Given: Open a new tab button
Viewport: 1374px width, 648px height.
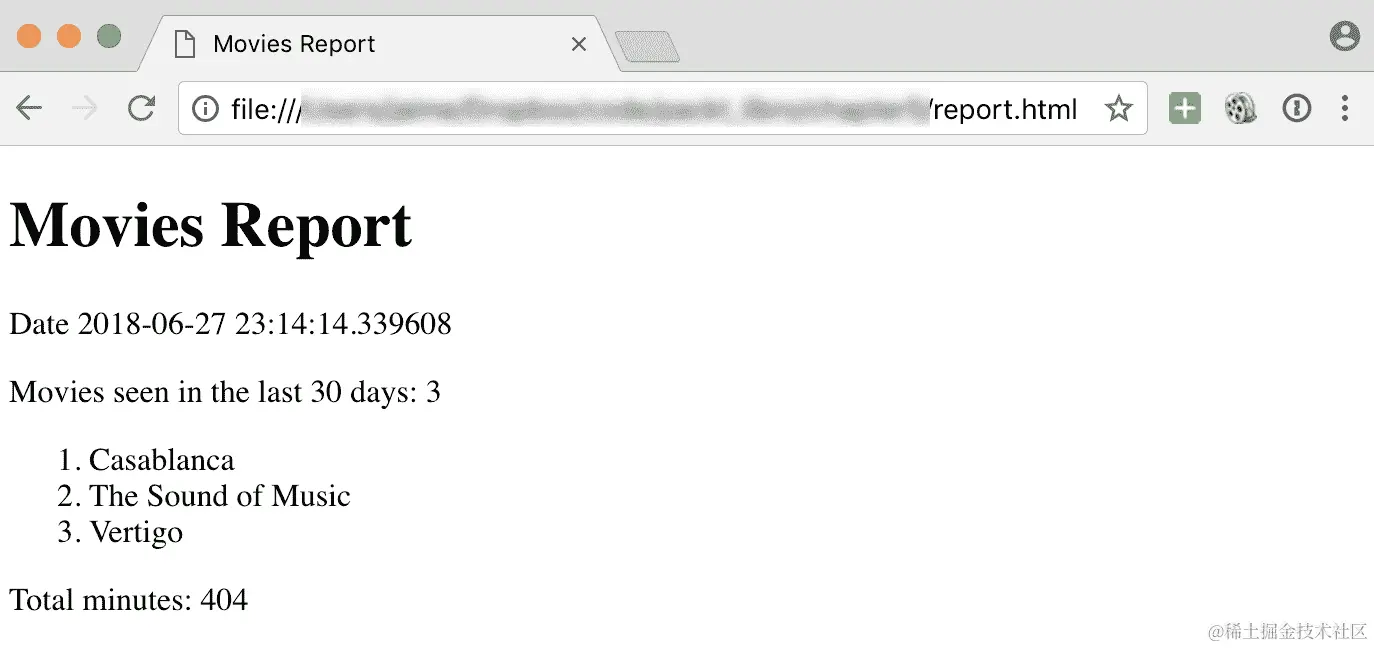Looking at the screenshot, I should pyautogui.click(x=647, y=46).
